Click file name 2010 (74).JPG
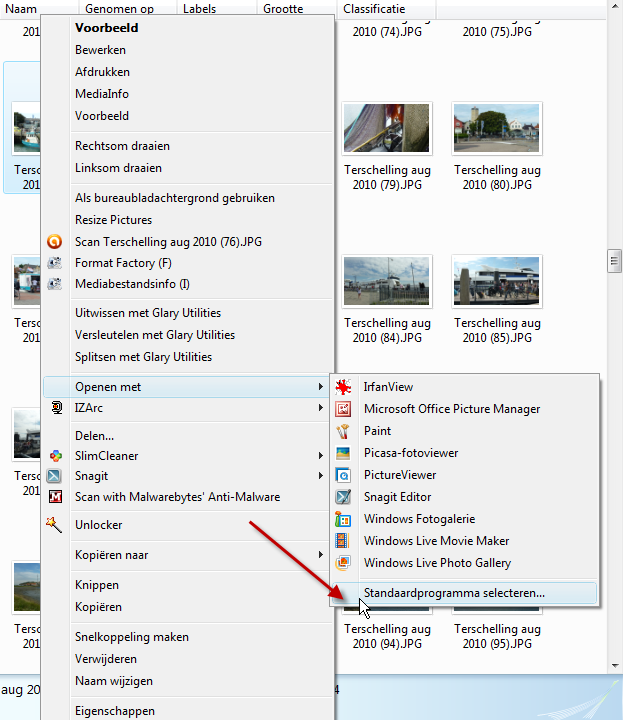623x720 pixels. coord(387,32)
